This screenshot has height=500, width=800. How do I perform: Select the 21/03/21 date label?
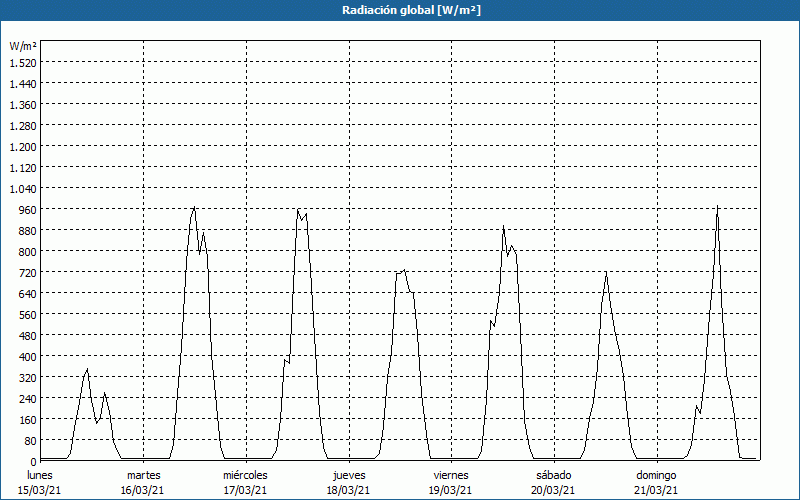point(656,490)
